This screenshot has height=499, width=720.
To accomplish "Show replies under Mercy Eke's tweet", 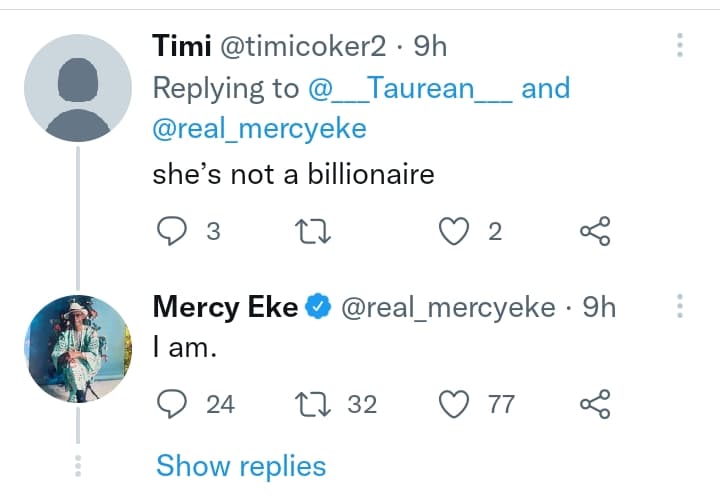I will 241,466.
